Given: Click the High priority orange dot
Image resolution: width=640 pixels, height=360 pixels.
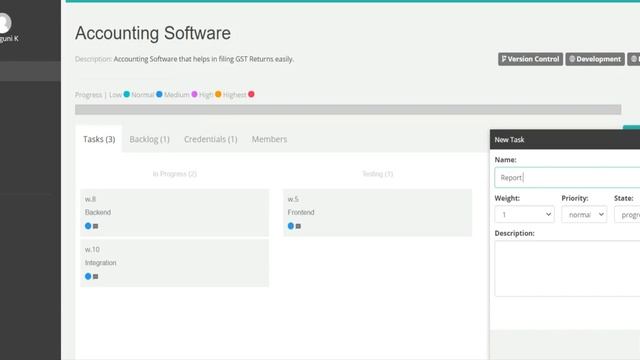Looking at the screenshot, I should [218, 94].
